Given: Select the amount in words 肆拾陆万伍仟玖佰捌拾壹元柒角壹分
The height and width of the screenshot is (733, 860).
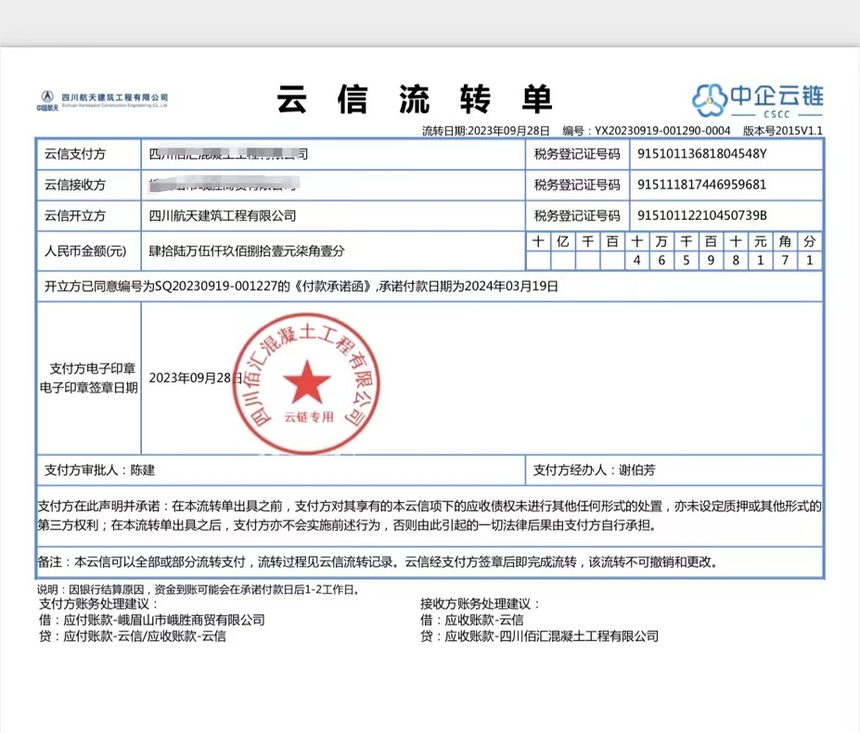Looking at the screenshot, I should click(247, 251).
